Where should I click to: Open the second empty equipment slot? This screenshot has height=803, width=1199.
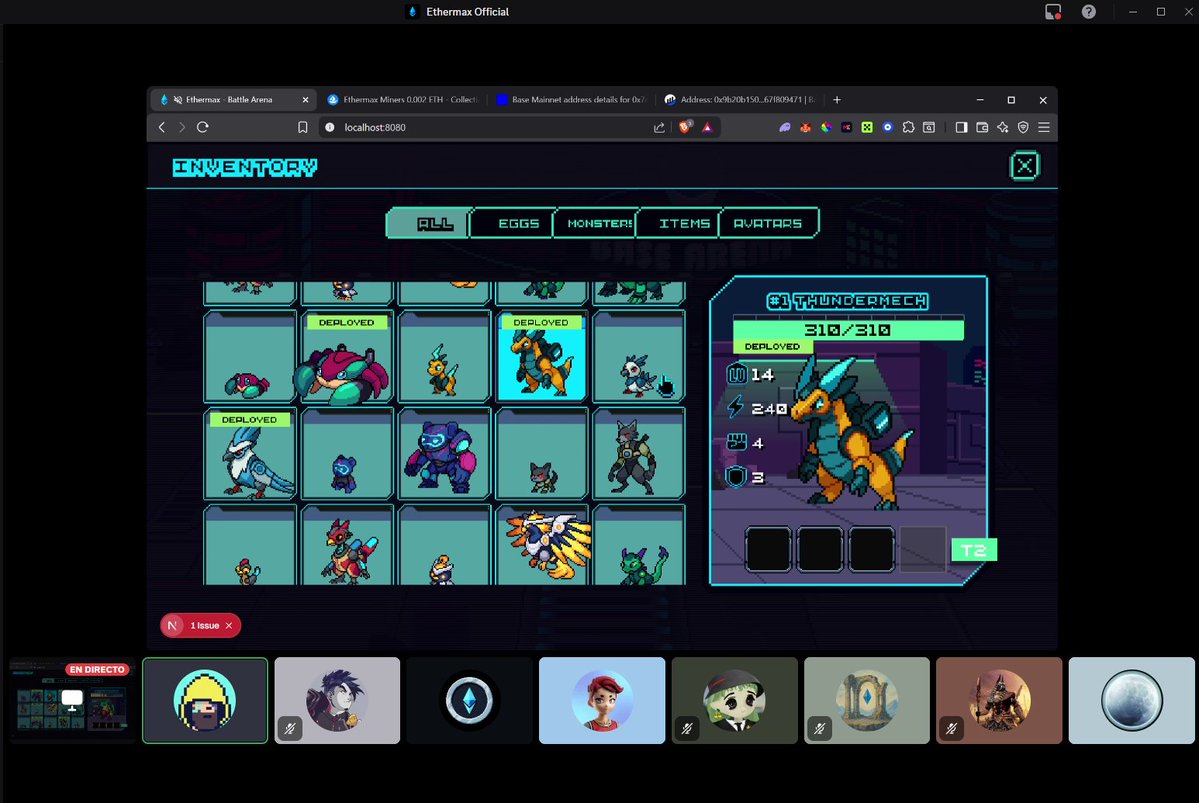pos(820,548)
